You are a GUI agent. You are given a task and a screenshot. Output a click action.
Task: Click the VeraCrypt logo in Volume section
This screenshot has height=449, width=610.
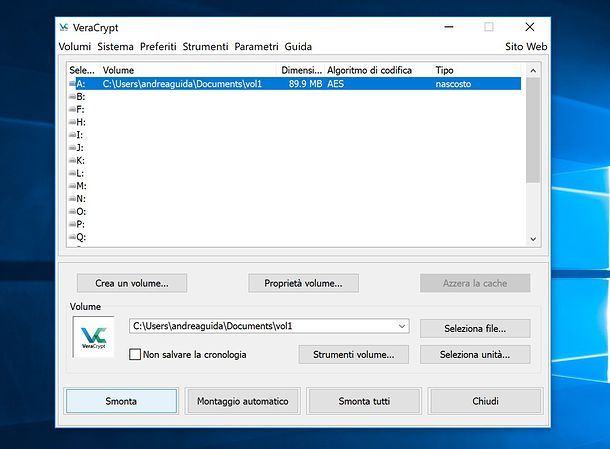pyautogui.click(x=93, y=337)
